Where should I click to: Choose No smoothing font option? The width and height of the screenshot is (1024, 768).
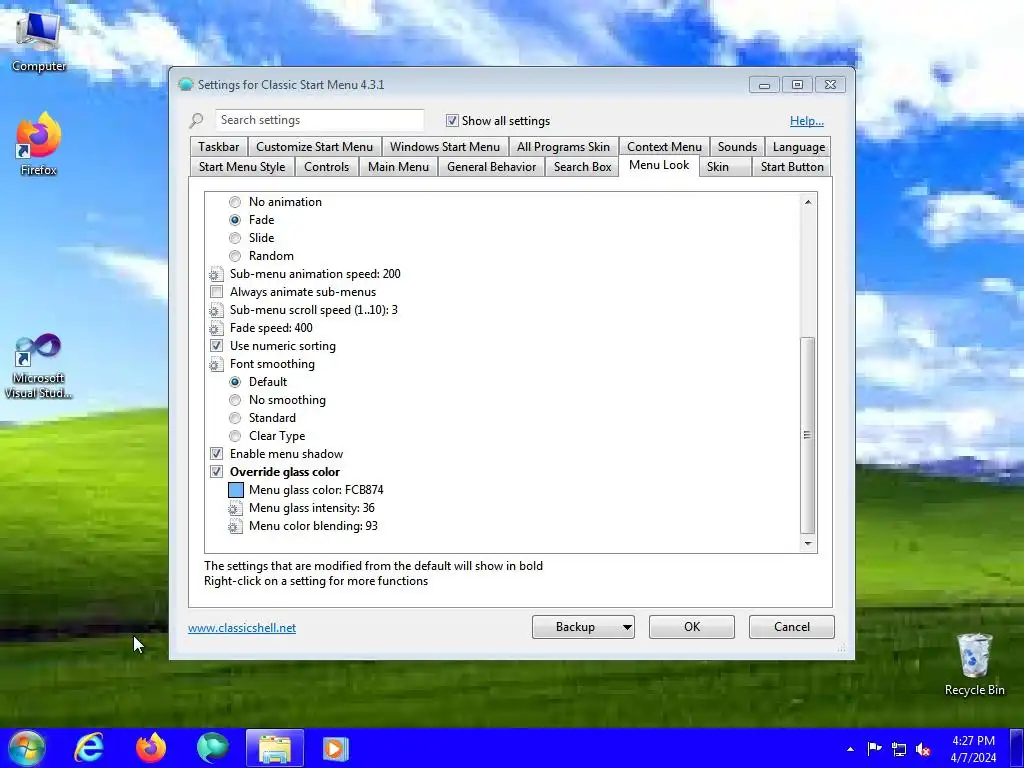(x=235, y=400)
